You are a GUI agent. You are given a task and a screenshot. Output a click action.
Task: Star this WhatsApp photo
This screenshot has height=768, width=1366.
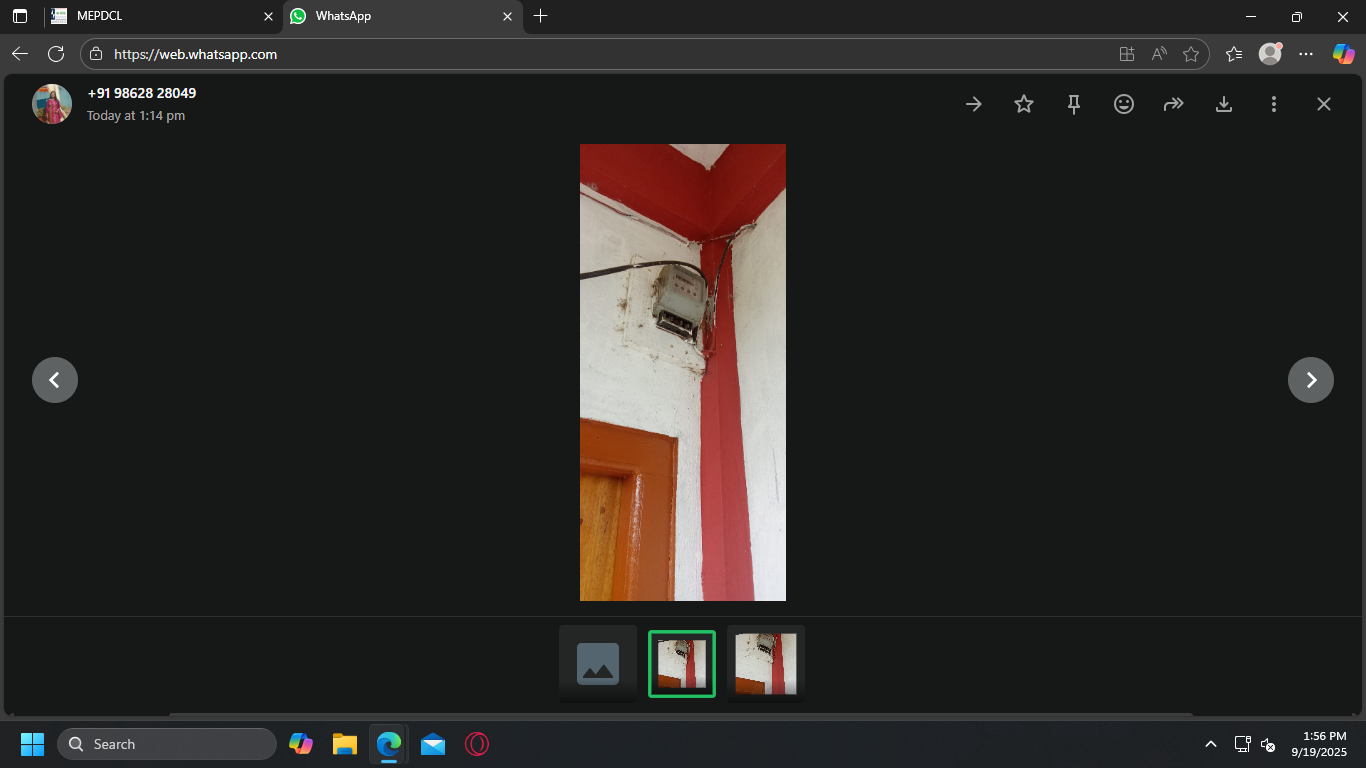point(1024,104)
